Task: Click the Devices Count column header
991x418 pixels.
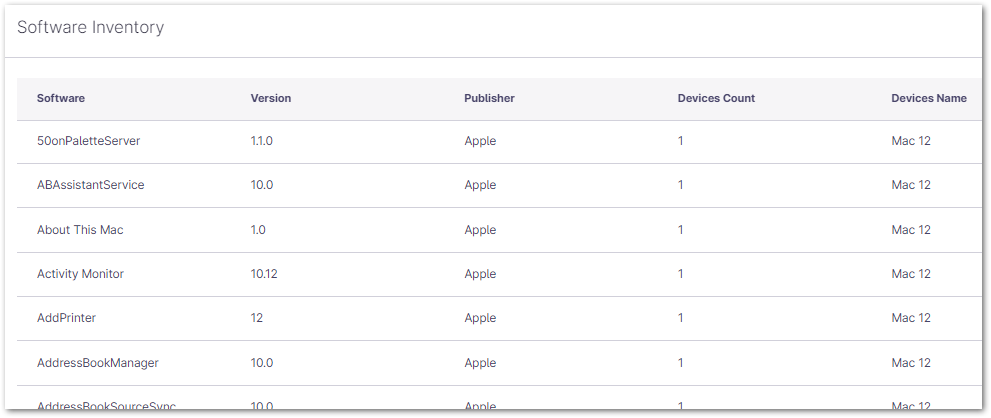Action: pyautogui.click(x=716, y=98)
